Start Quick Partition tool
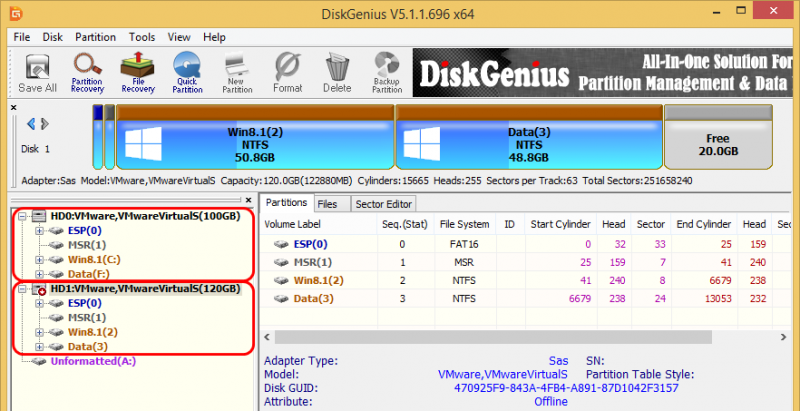Viewport: 800px width, 411px height. (187, 73)
